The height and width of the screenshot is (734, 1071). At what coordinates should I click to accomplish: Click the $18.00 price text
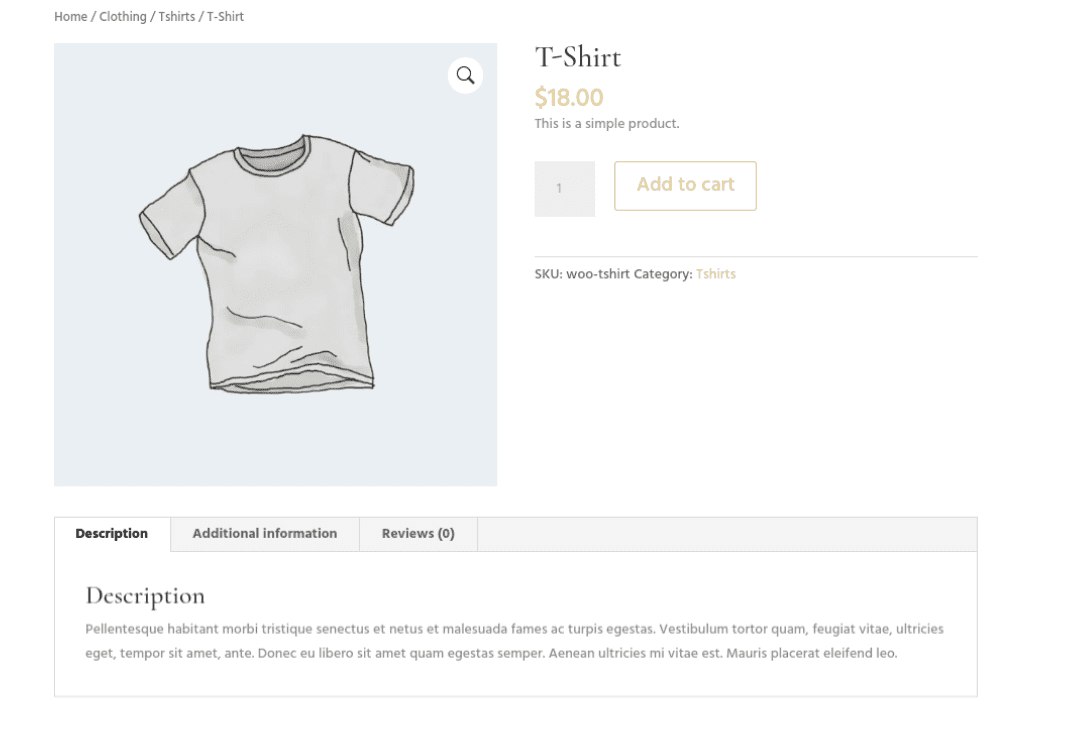(x=568, y=97)
